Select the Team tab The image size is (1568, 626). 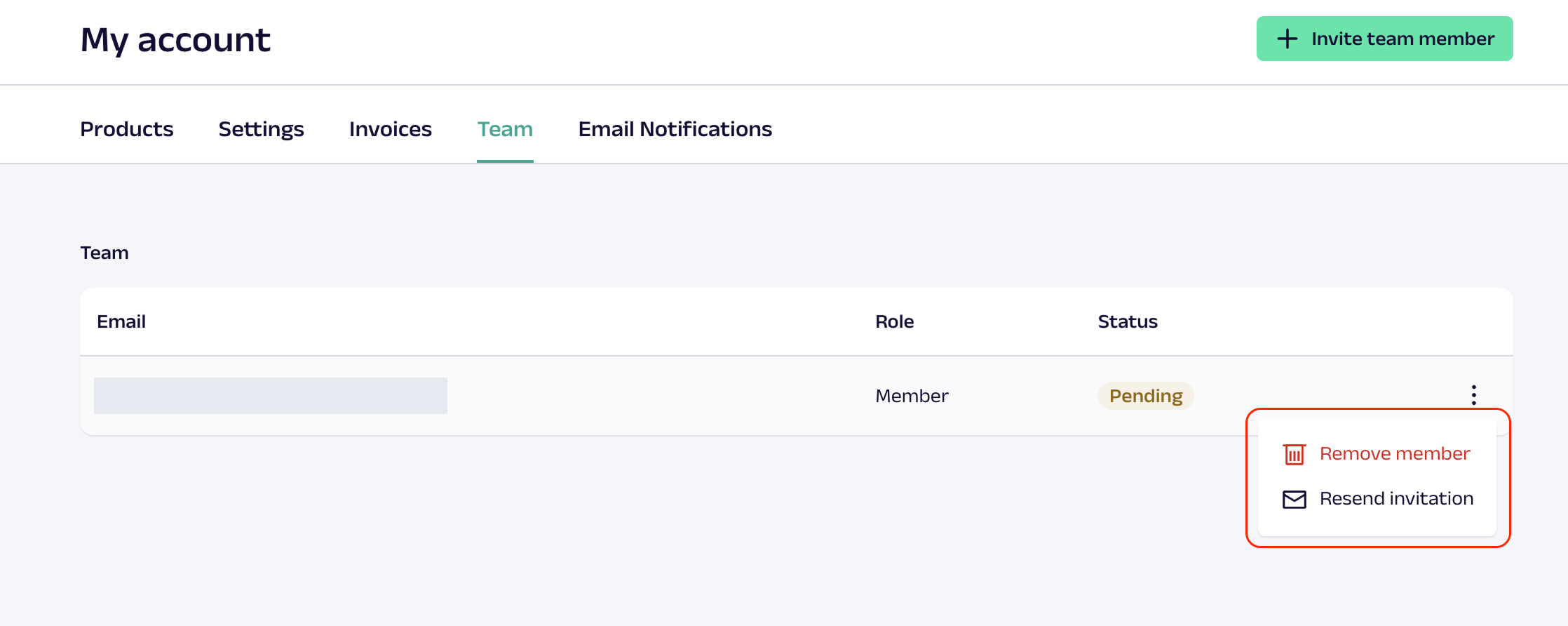point(505,129)
